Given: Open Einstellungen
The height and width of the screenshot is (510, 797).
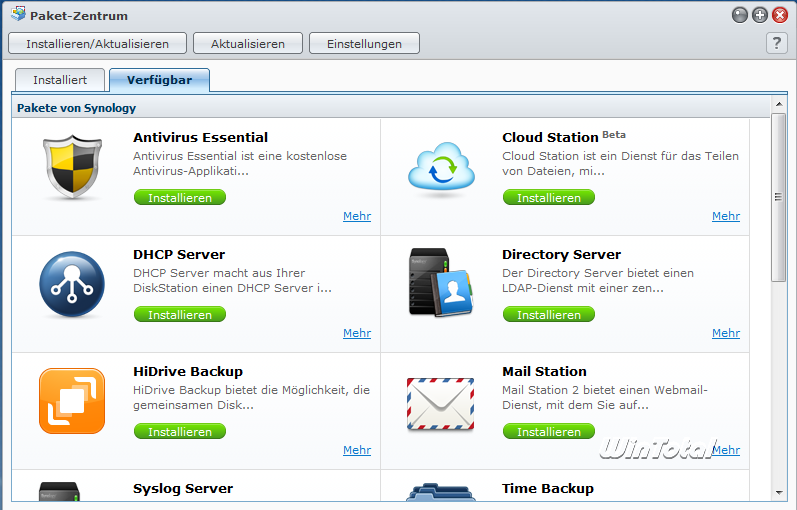Looking at the screenshot, I should (364, 43).
